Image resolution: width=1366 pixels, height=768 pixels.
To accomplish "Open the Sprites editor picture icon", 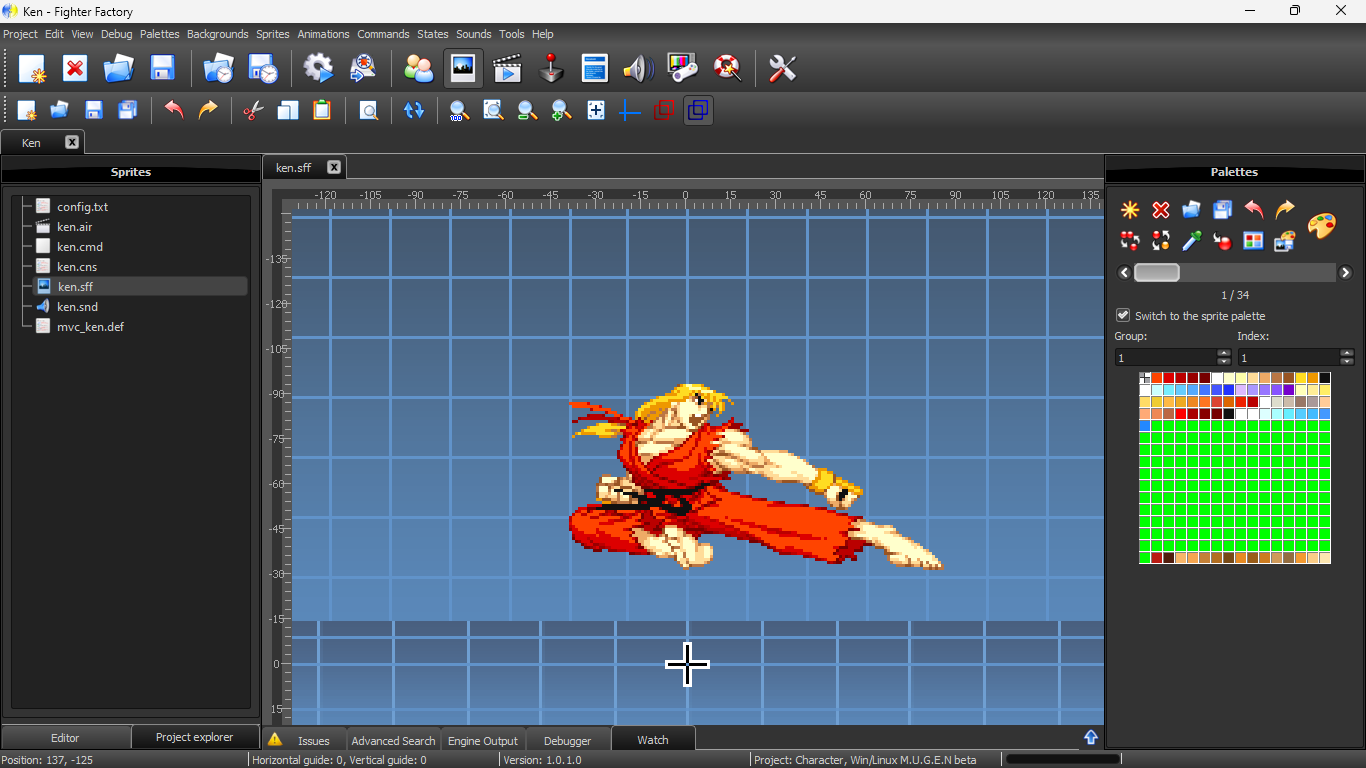I will [463, 68].
